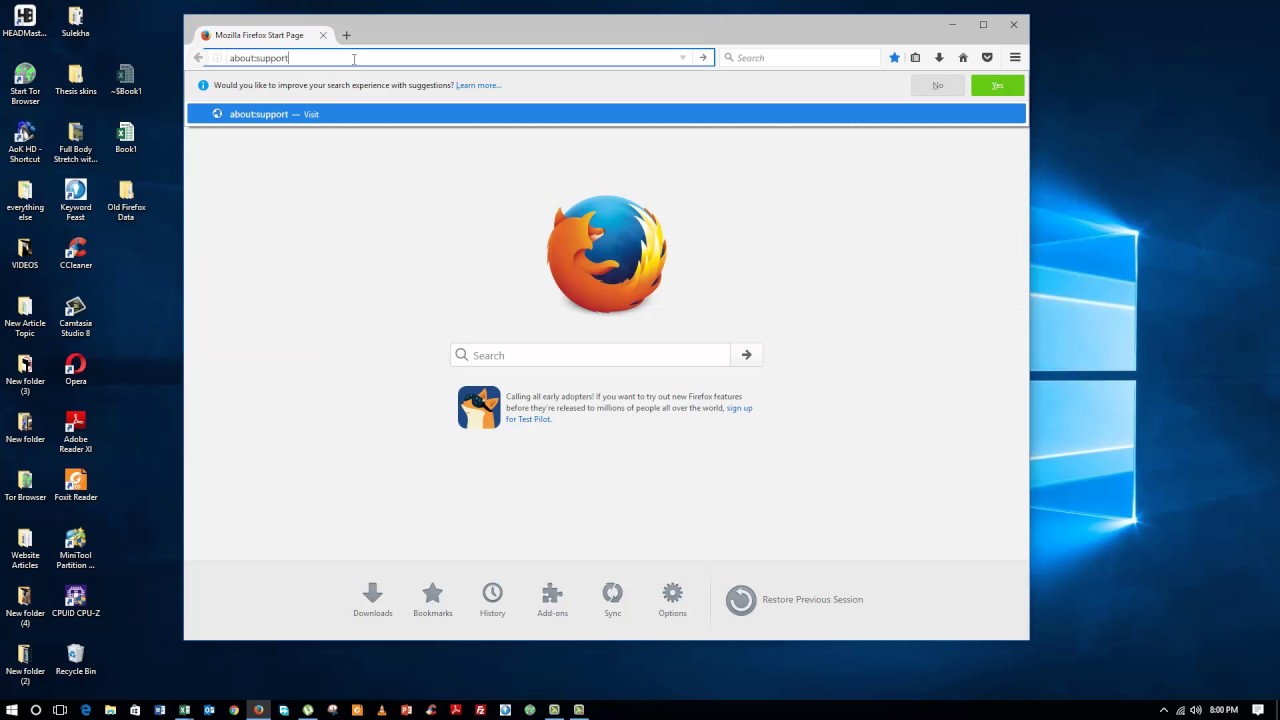
Task: Click the volume speaker tray icon
Action: pyautogui.click(x=1195, y=710)
